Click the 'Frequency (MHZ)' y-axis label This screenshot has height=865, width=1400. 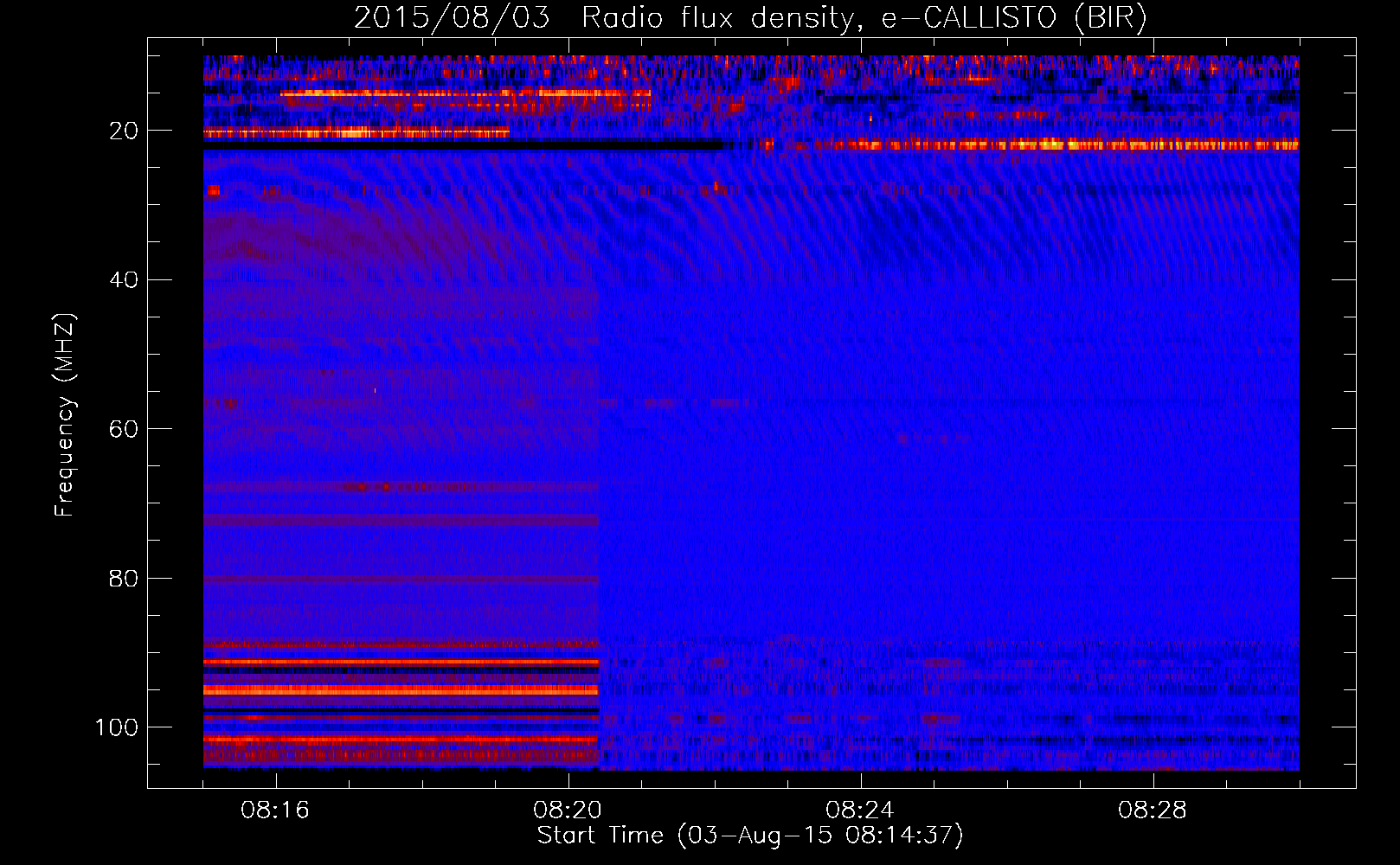point(65,414)
